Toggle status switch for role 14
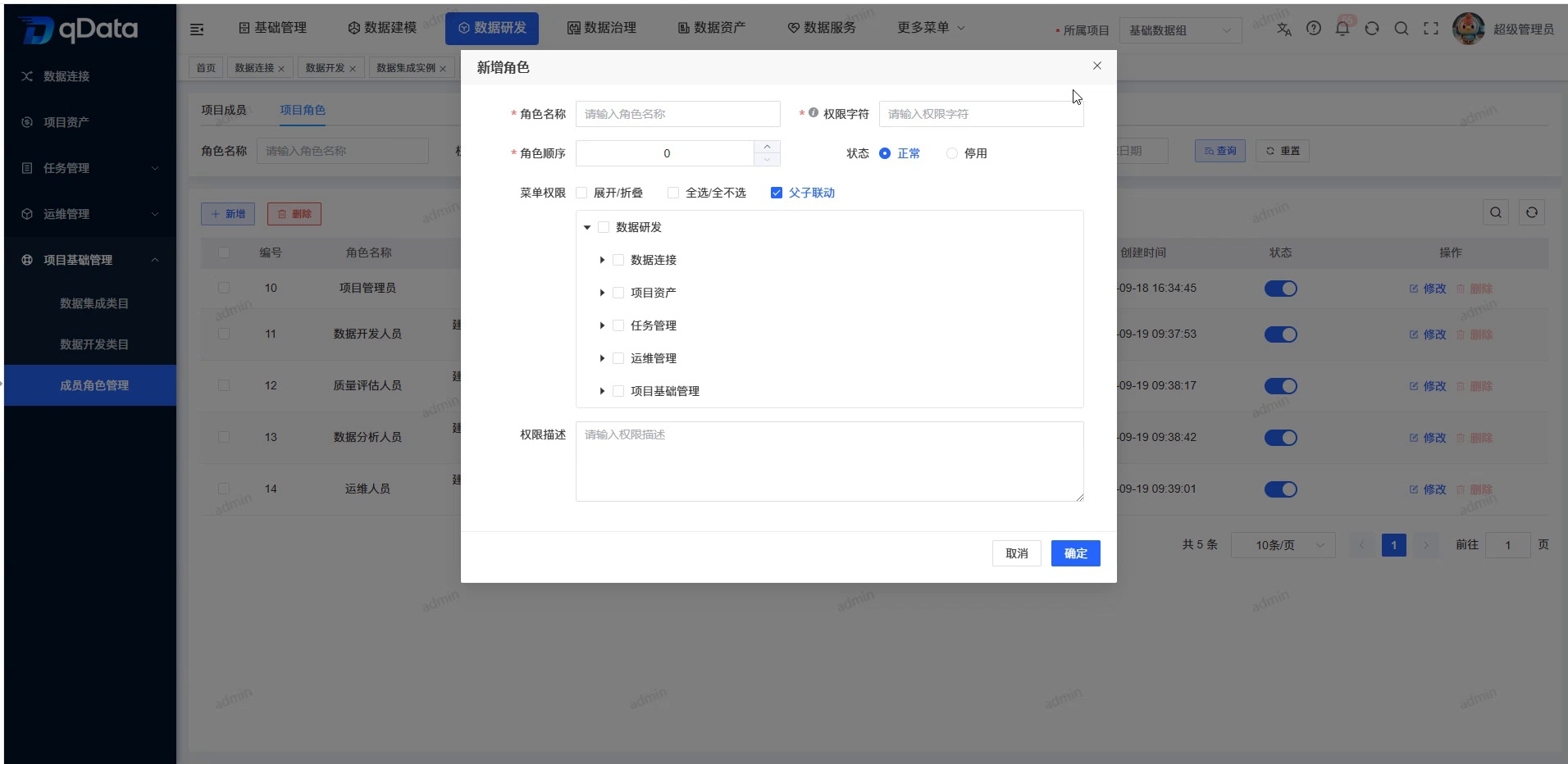The image size is (1568, 764). [x=1280, y=489]
